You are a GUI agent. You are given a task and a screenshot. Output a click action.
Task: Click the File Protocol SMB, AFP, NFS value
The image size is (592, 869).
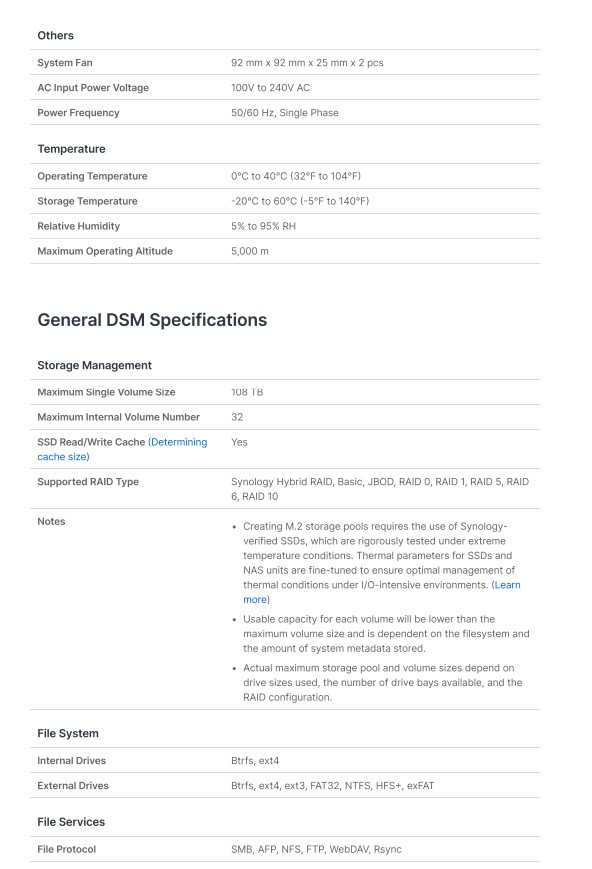(x=317, y=849)
